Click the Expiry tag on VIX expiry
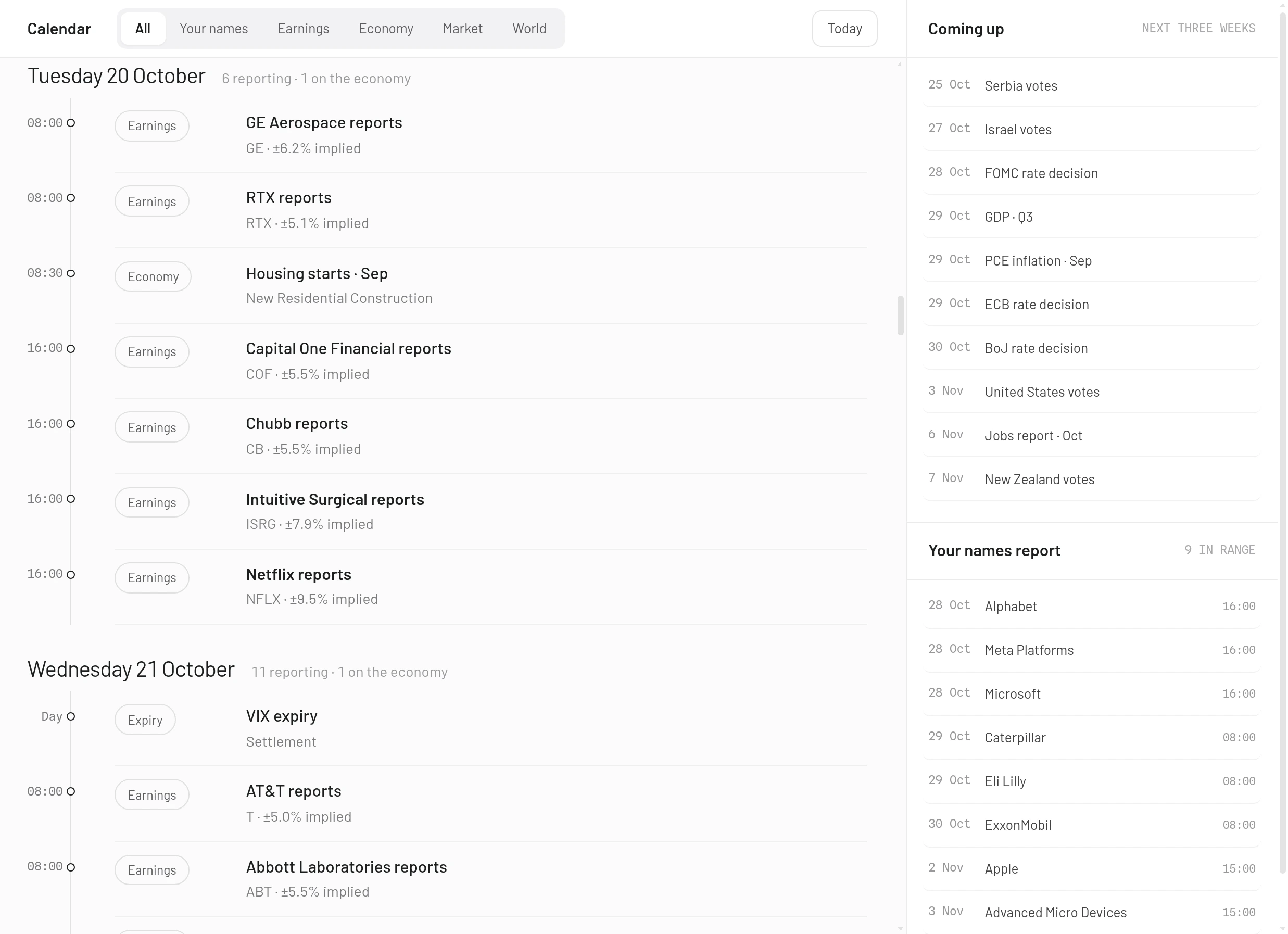 [145, 720]
